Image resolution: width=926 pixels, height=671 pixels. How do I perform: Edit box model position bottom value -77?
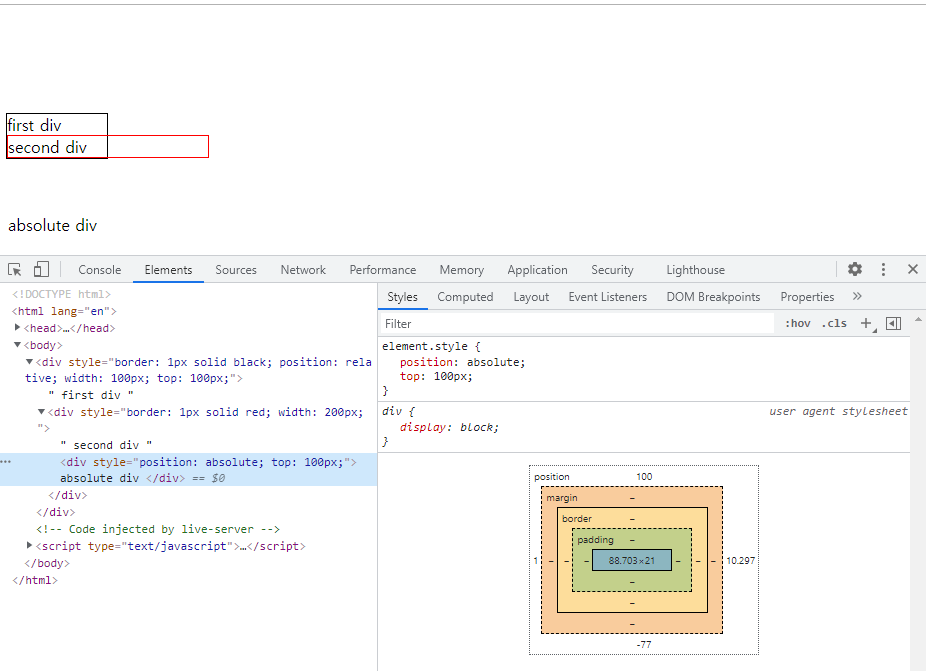644,644
